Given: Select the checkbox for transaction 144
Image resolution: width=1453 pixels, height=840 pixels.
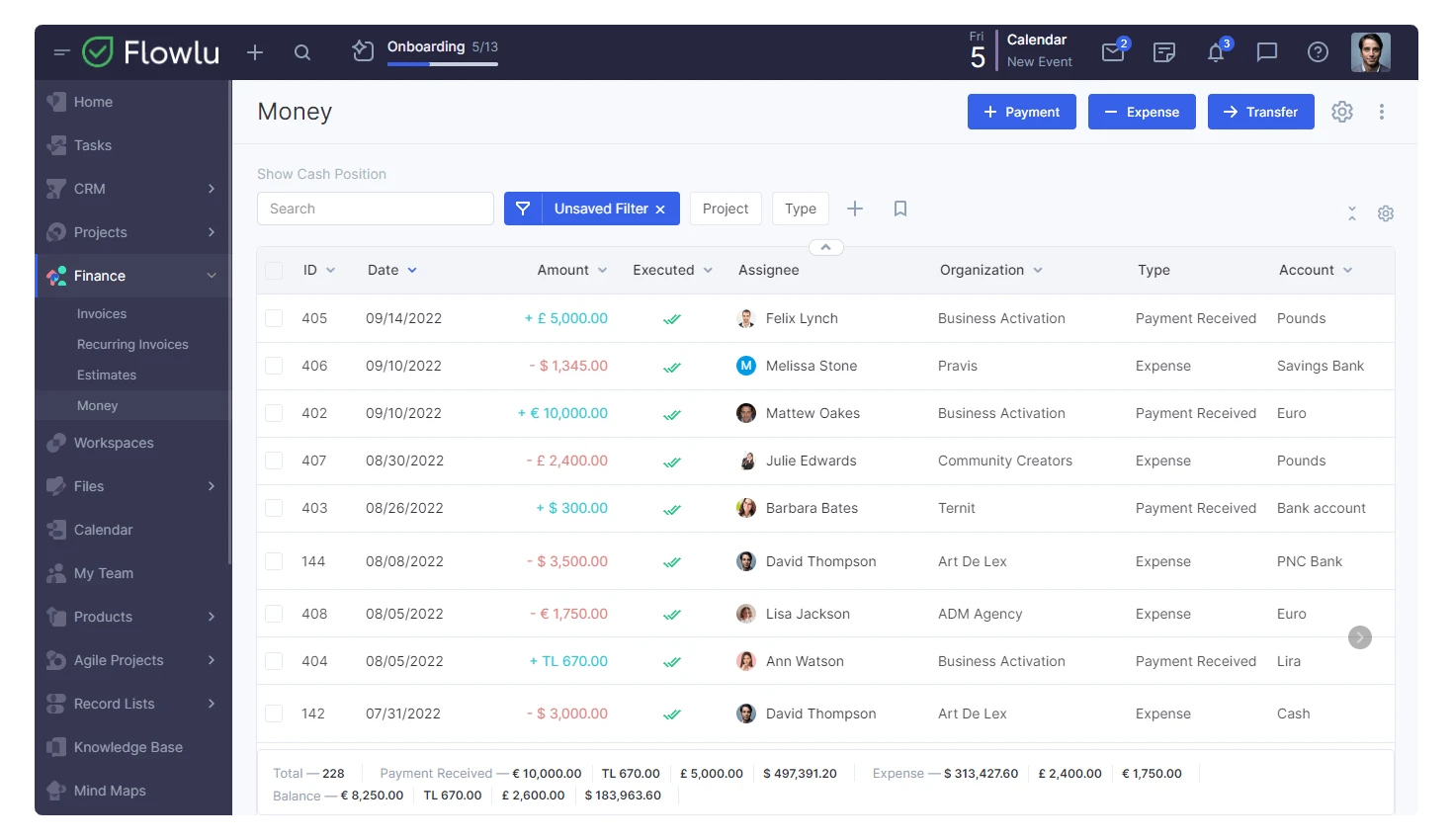Looking at the screenshot, I should [x=274, y=561].
